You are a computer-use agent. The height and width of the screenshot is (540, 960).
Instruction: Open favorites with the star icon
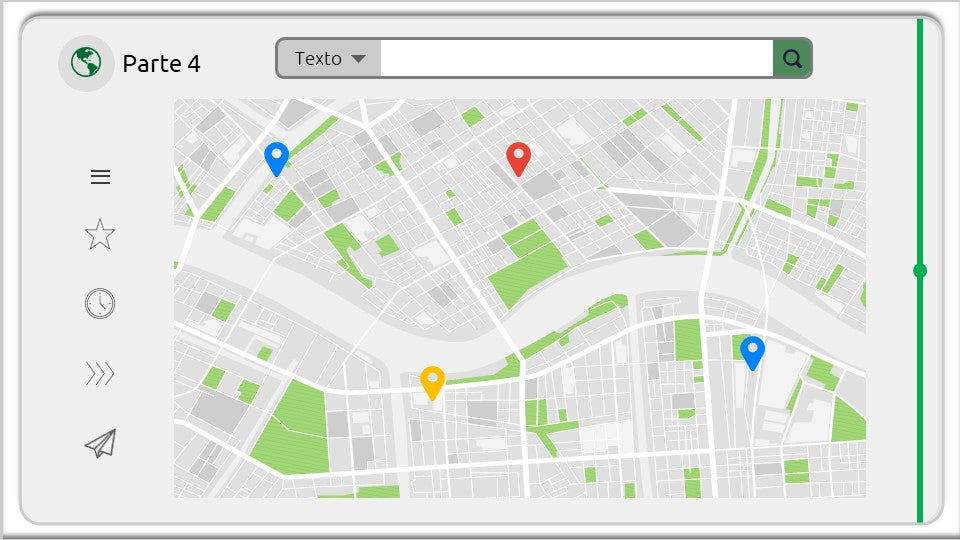pyautogui.click(x=100, y=234)
